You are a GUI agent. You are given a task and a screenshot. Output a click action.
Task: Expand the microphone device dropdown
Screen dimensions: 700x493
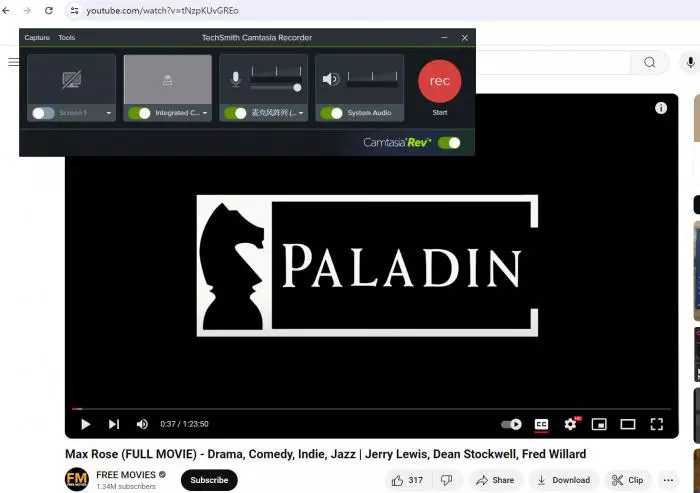coord(301,113)
